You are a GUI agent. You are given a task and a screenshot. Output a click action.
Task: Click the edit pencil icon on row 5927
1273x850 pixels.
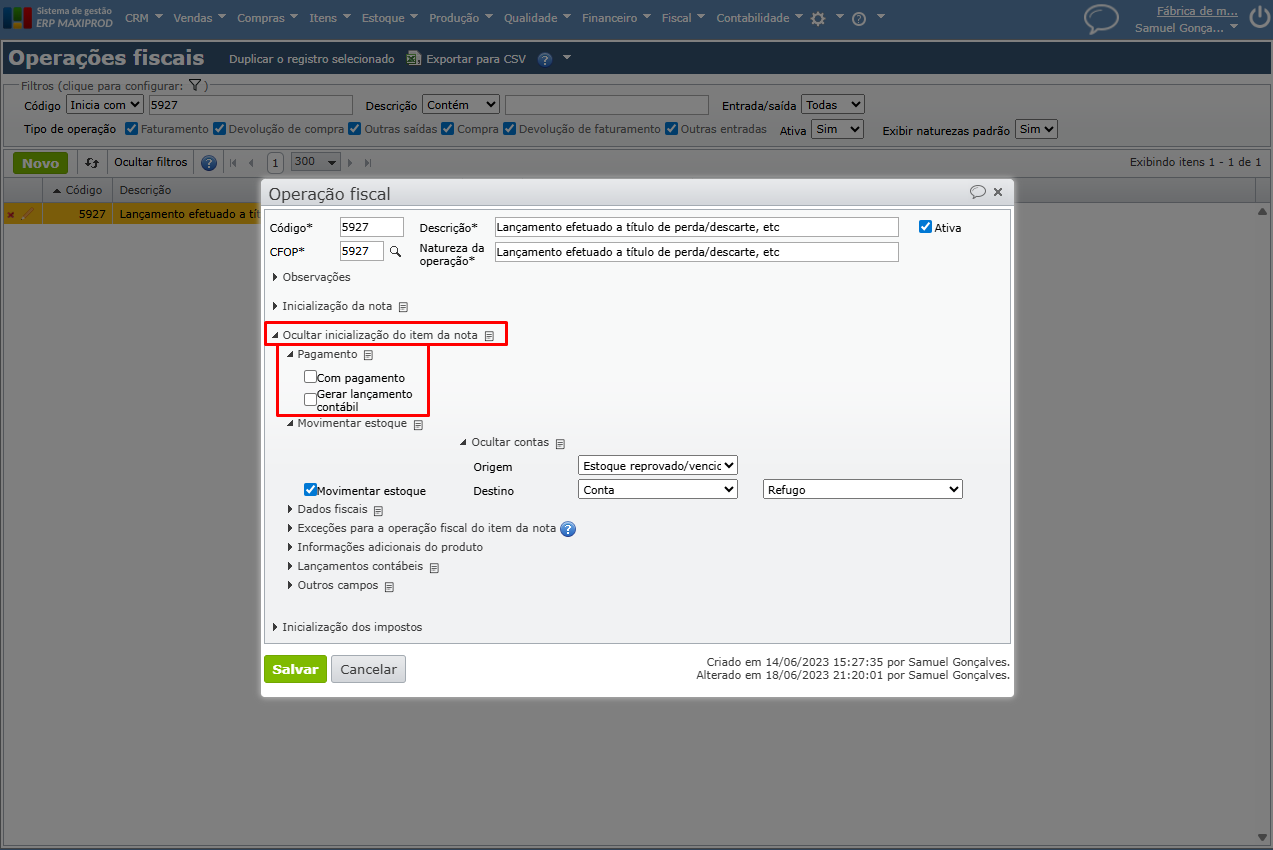point(28,213)
